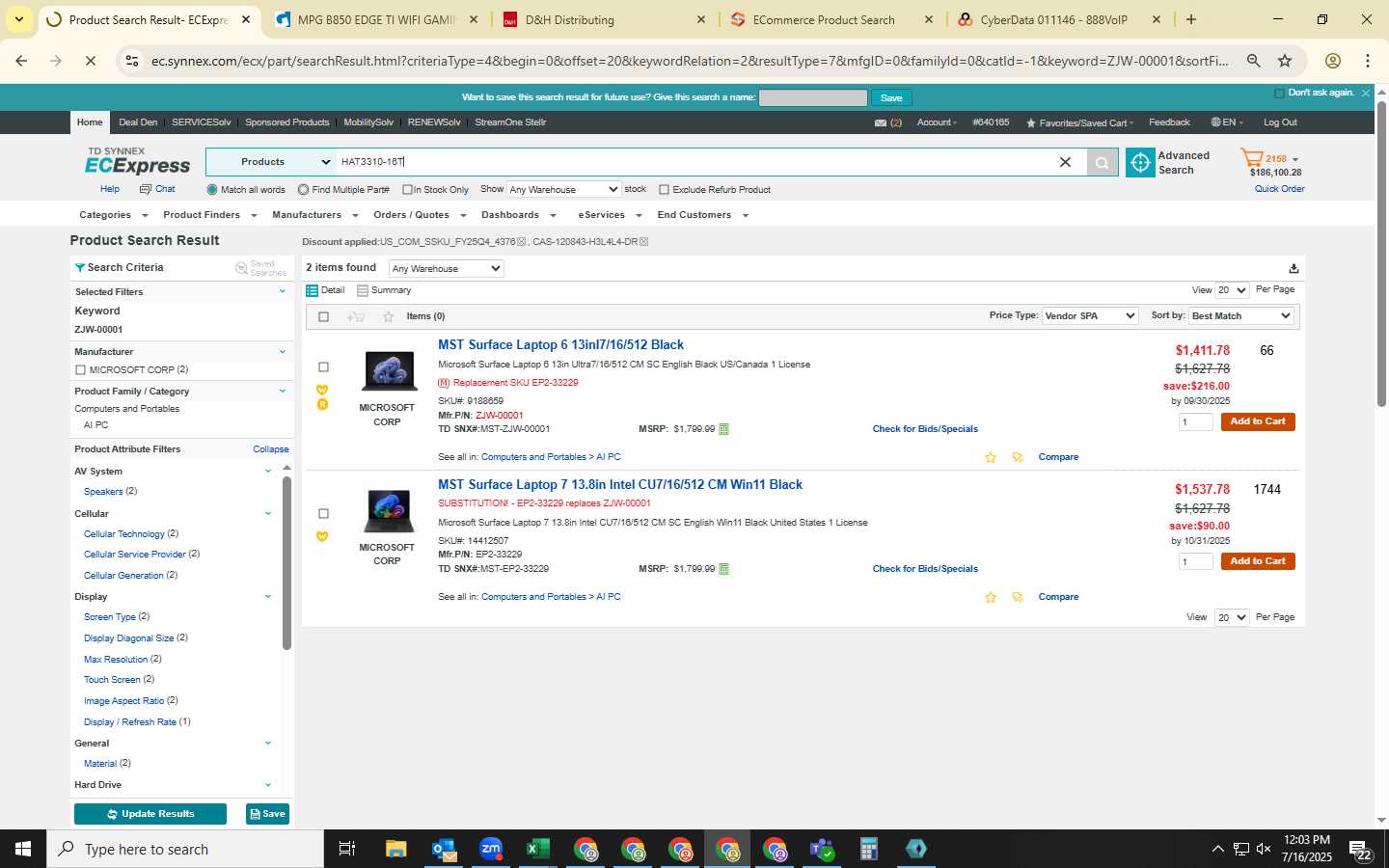Open top View per page dropdown

point(1232,290)
